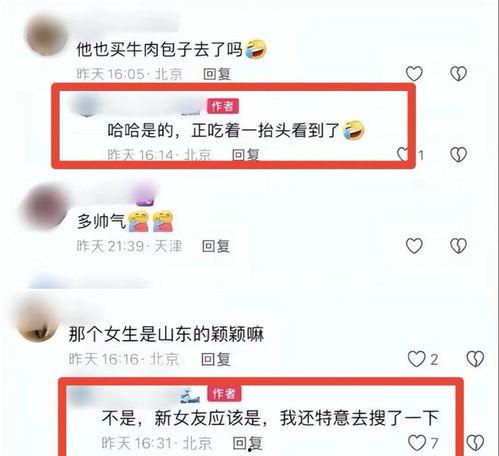Tap broken heart on 新女友 author reply

pyautogui.click(x=475, y=443)
